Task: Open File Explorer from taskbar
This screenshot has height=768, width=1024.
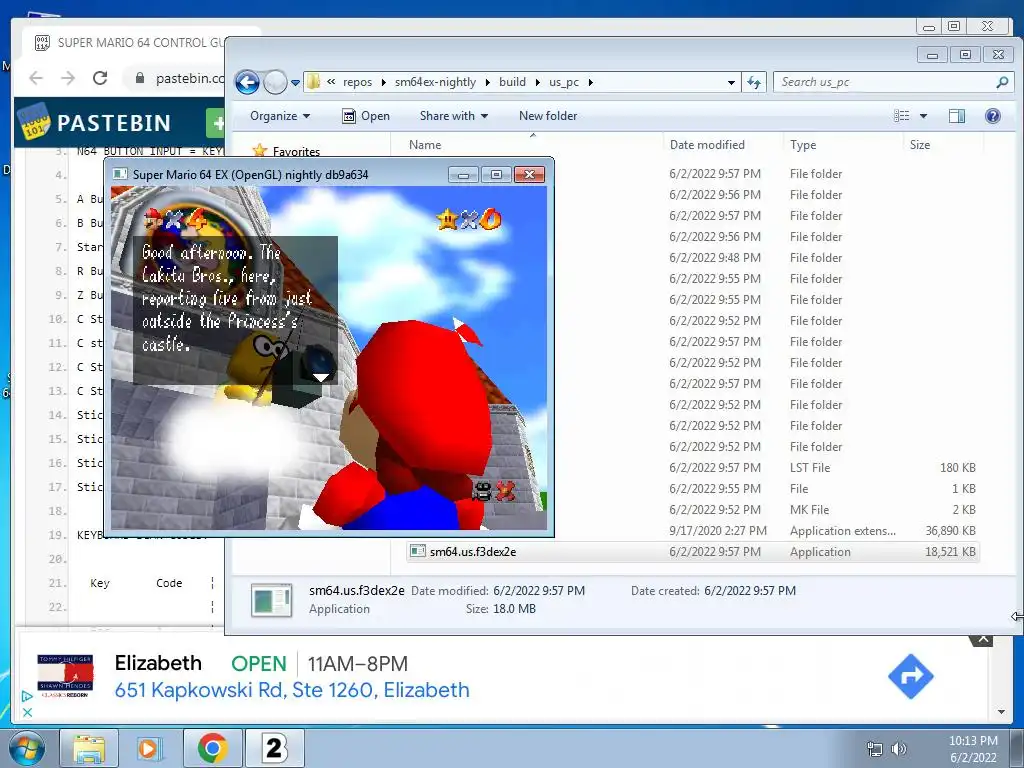Action: 89,748
